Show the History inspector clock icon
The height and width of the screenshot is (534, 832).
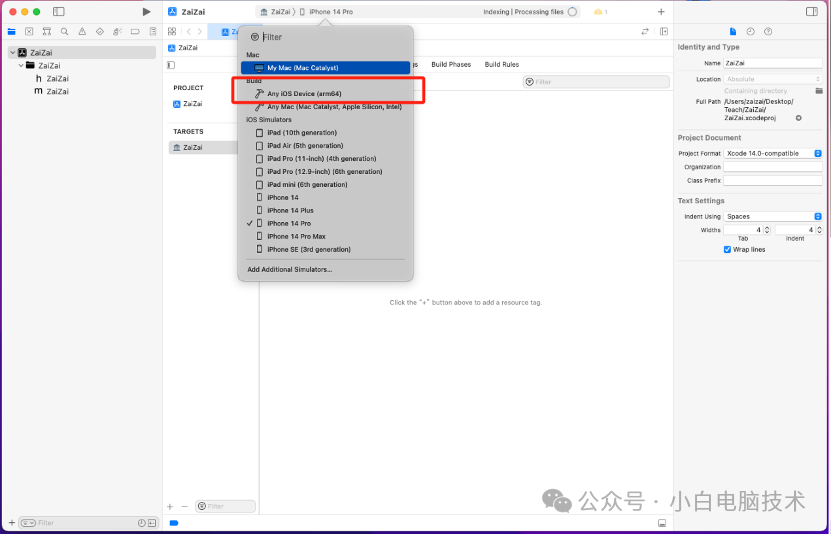coord(750,32)
